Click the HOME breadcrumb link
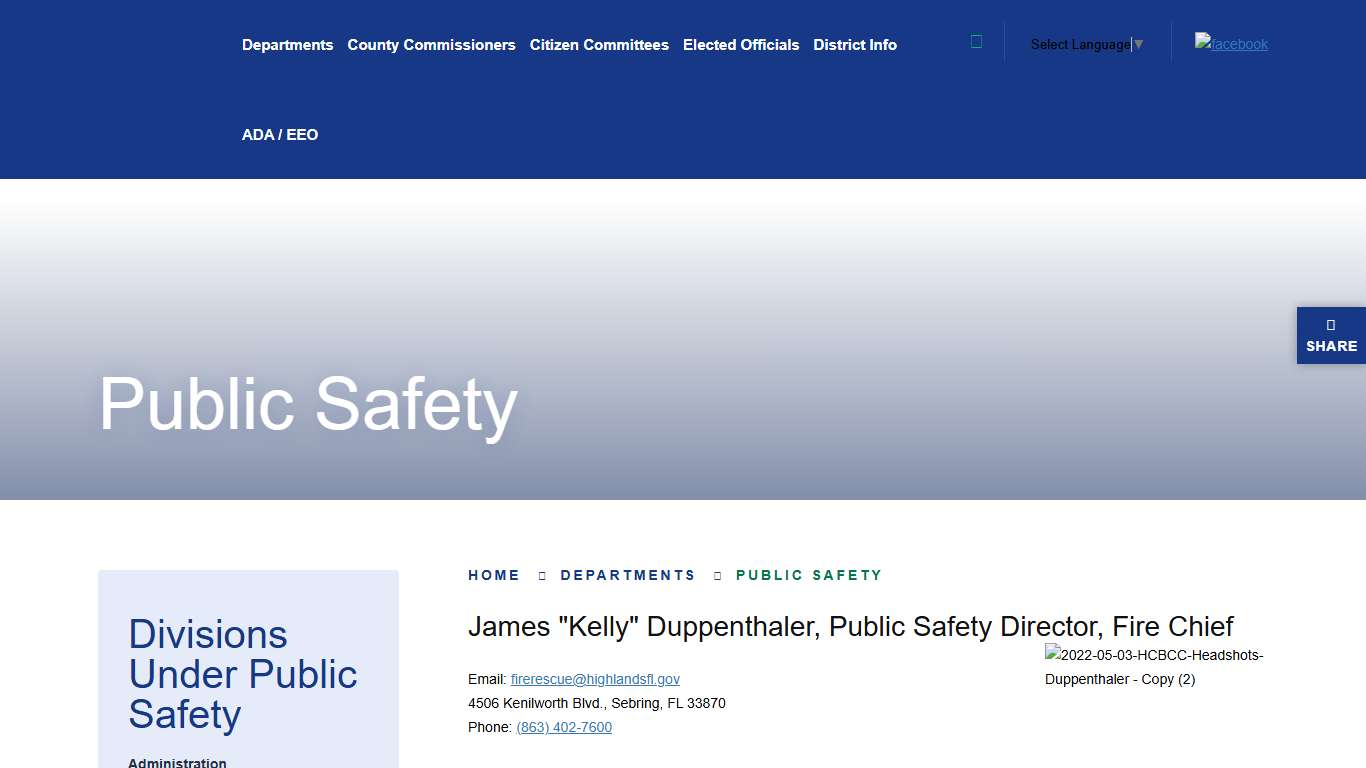Image resolution: width=1366 pixels, height=768 pixels. [x=494, y=575]
